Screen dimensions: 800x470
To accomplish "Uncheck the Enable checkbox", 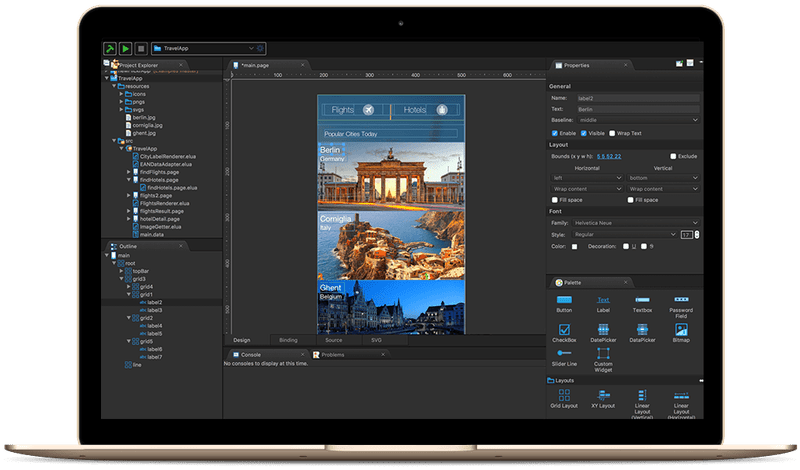I will [555, 133].
